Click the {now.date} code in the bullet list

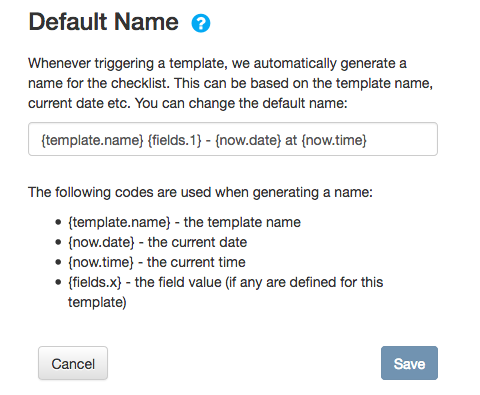(x=101, y=242)
